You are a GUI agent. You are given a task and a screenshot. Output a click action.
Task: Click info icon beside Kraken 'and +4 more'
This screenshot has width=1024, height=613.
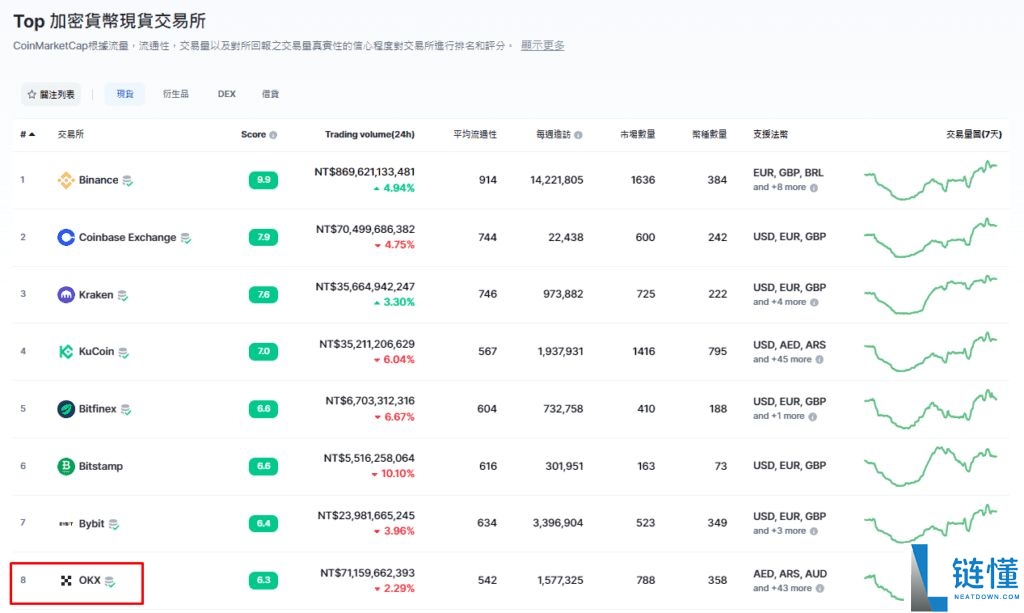pos(814,302)
